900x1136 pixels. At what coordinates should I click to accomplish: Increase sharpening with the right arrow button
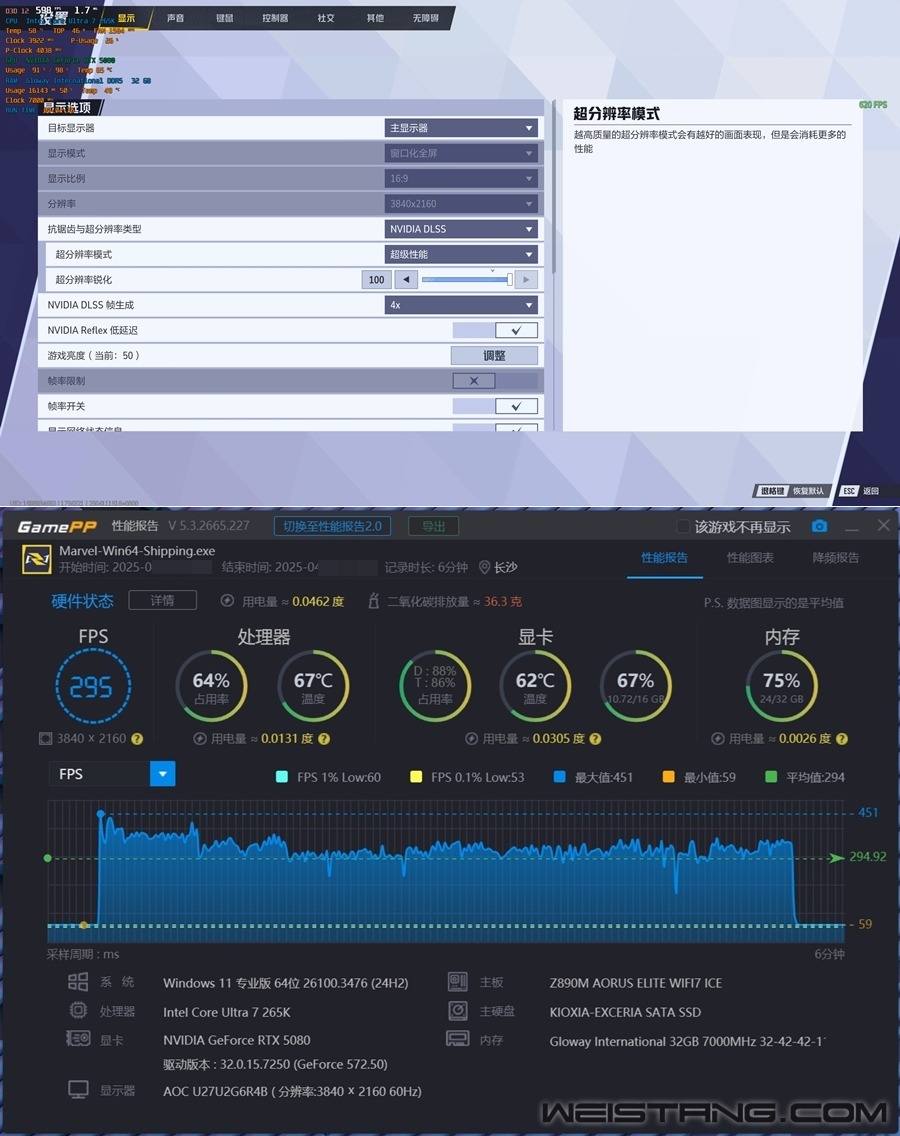tap(526, 280)
